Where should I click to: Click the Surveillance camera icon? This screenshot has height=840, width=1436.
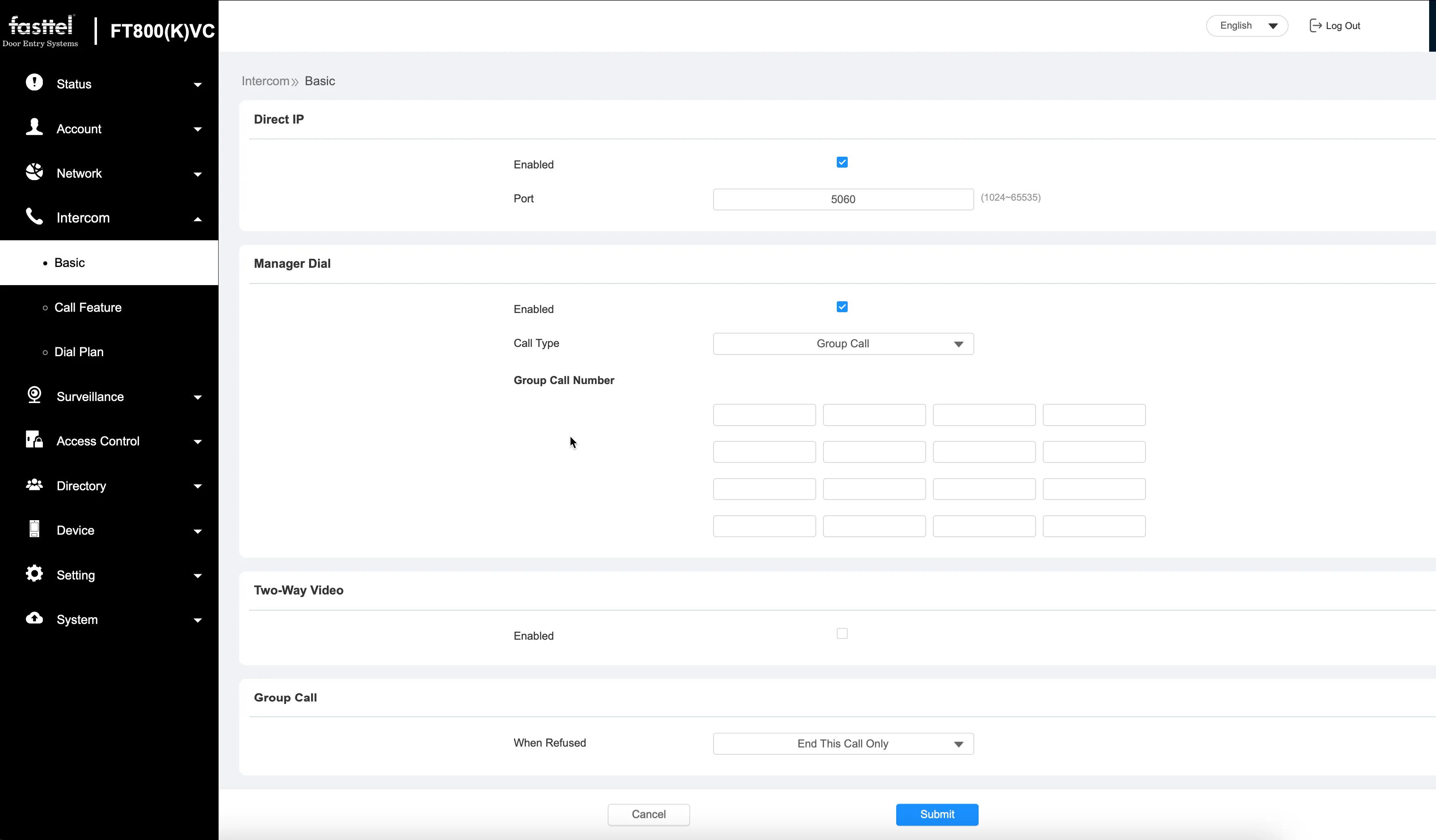tap(34, 395)
